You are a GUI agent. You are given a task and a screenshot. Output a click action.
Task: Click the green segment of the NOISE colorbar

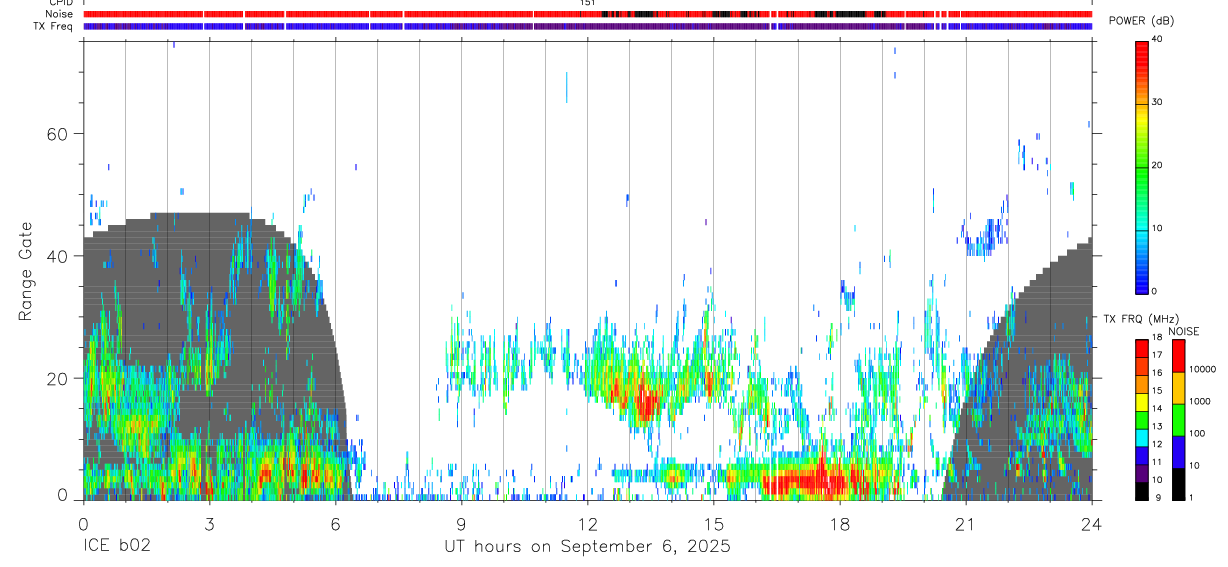click(x=1178, y=420)
